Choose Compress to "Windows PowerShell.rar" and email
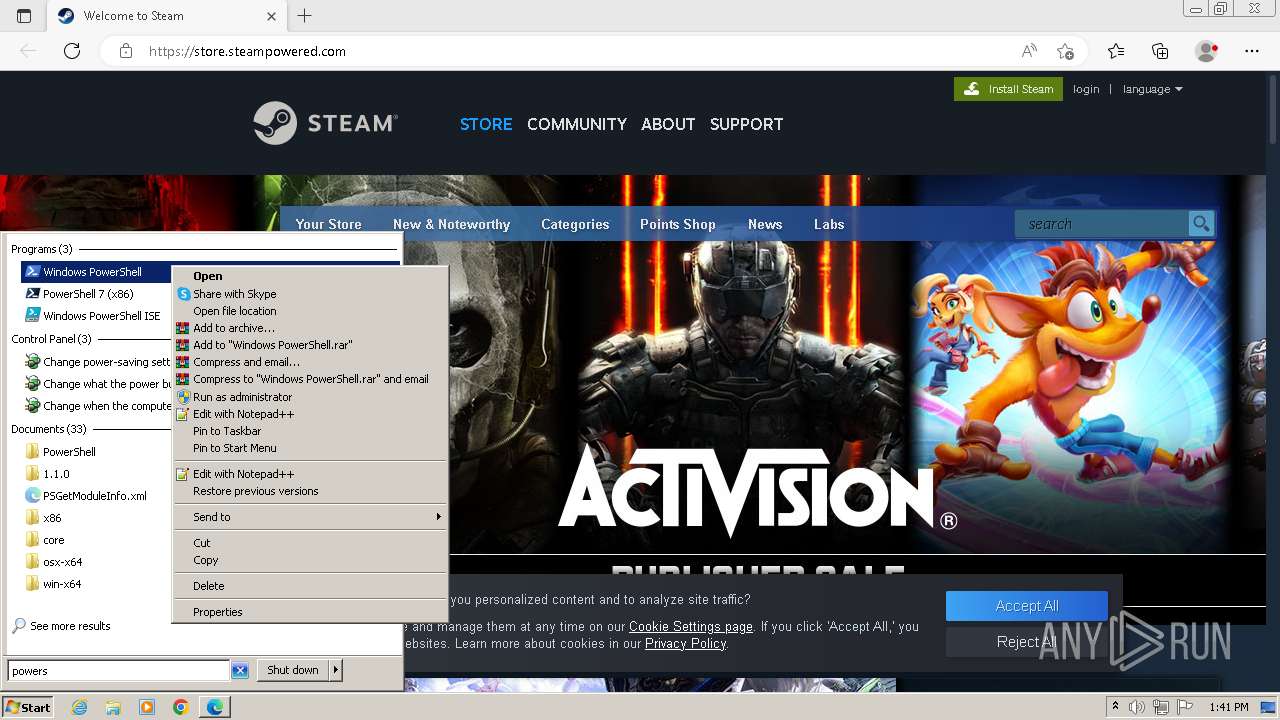This screenshot has height=720, width=1280. [x=310, y=379]
